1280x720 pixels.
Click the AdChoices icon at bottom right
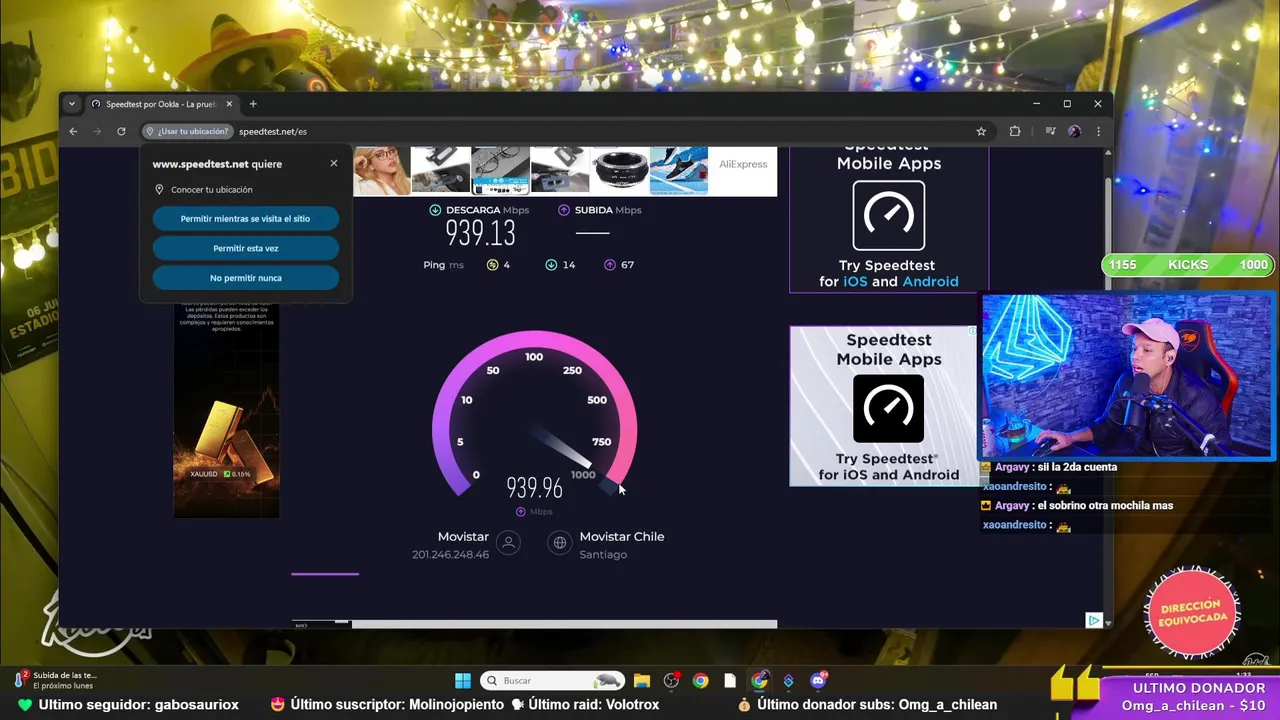click(1094, 621)
